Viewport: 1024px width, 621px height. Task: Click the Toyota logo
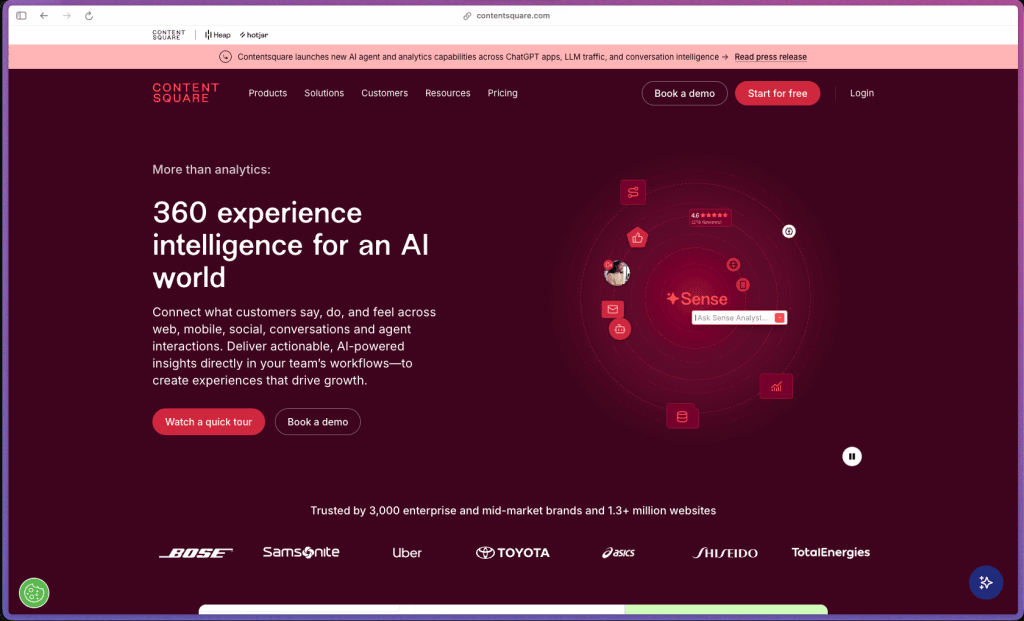513,553
